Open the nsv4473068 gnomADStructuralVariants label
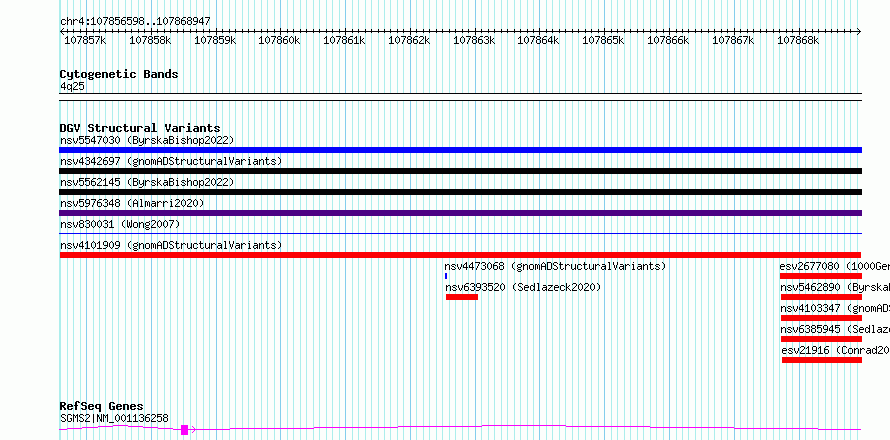This screenshot has width=890, height=440. coord(555,266)
